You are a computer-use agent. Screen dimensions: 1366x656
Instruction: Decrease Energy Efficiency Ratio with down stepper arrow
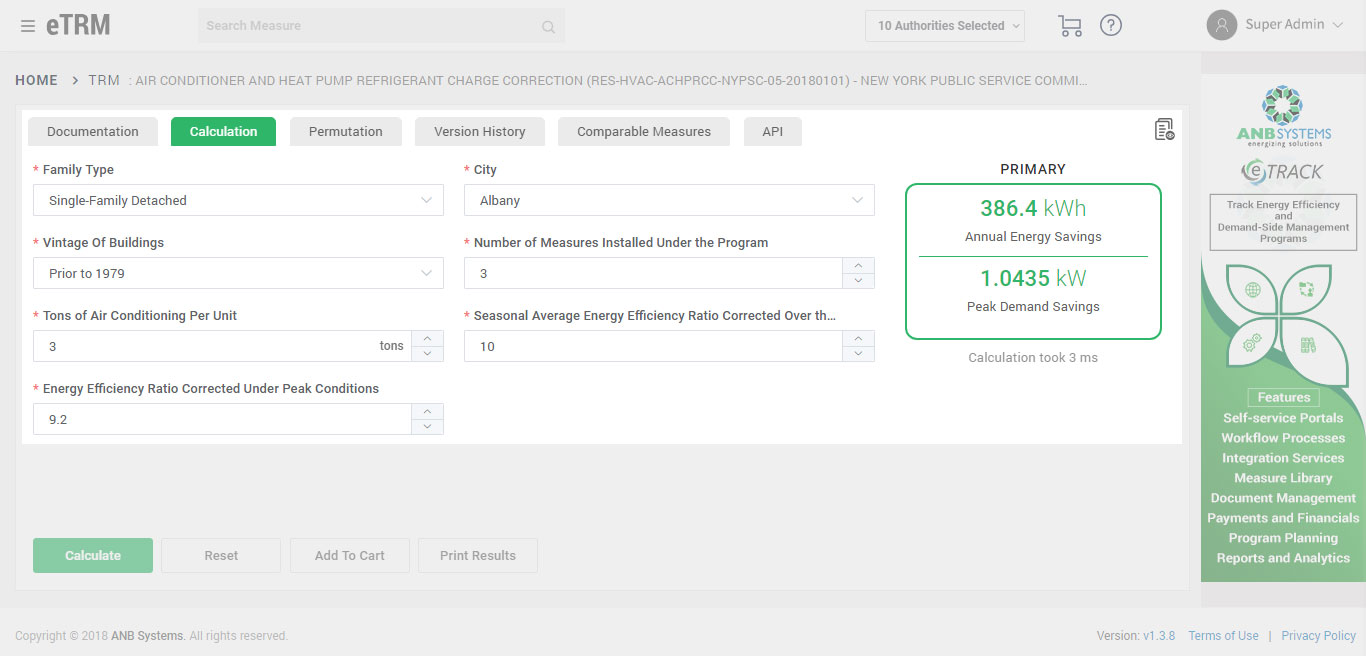(x=427, y=426)
